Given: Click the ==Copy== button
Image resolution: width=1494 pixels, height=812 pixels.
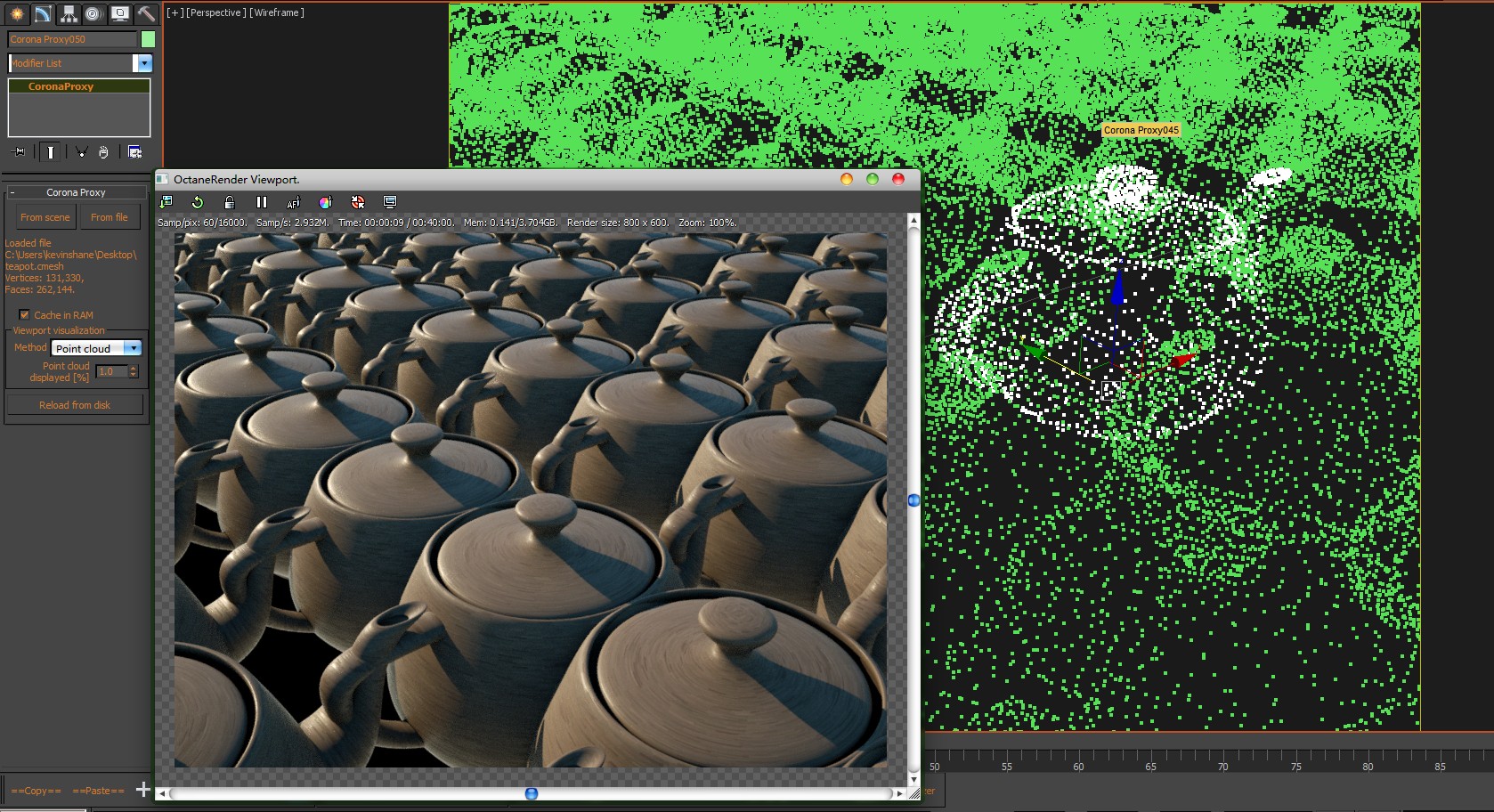Looking at the screenshot, I should click(x=37, y=791).
